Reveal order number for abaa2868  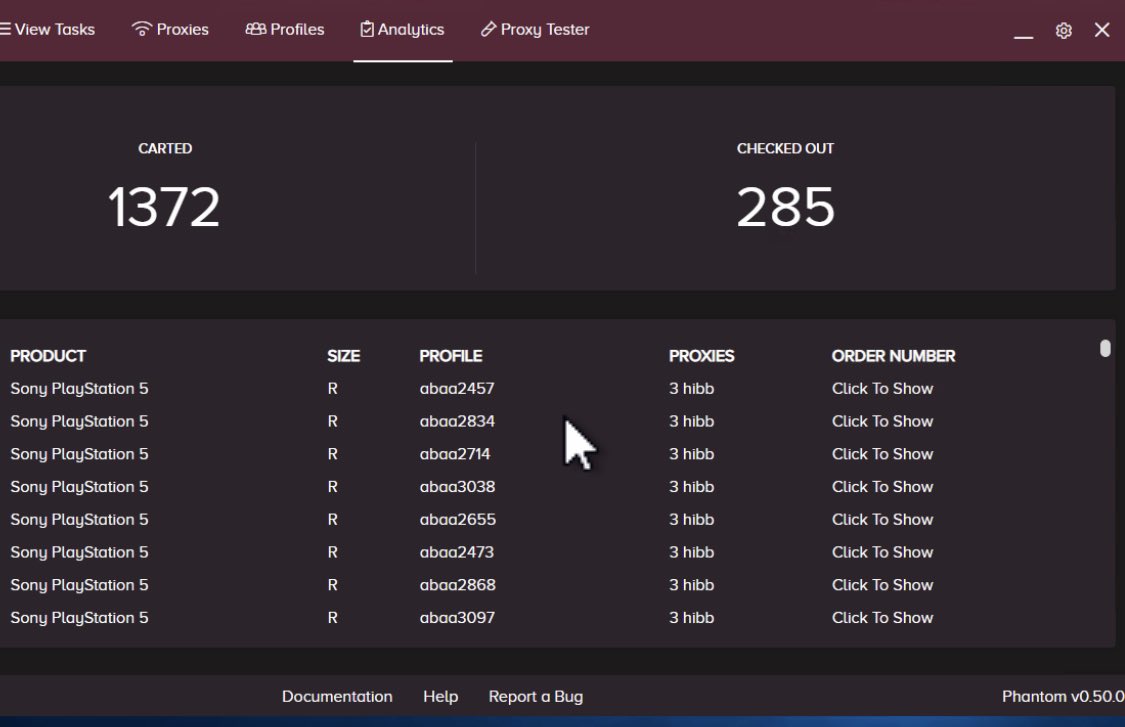(882, 585)
